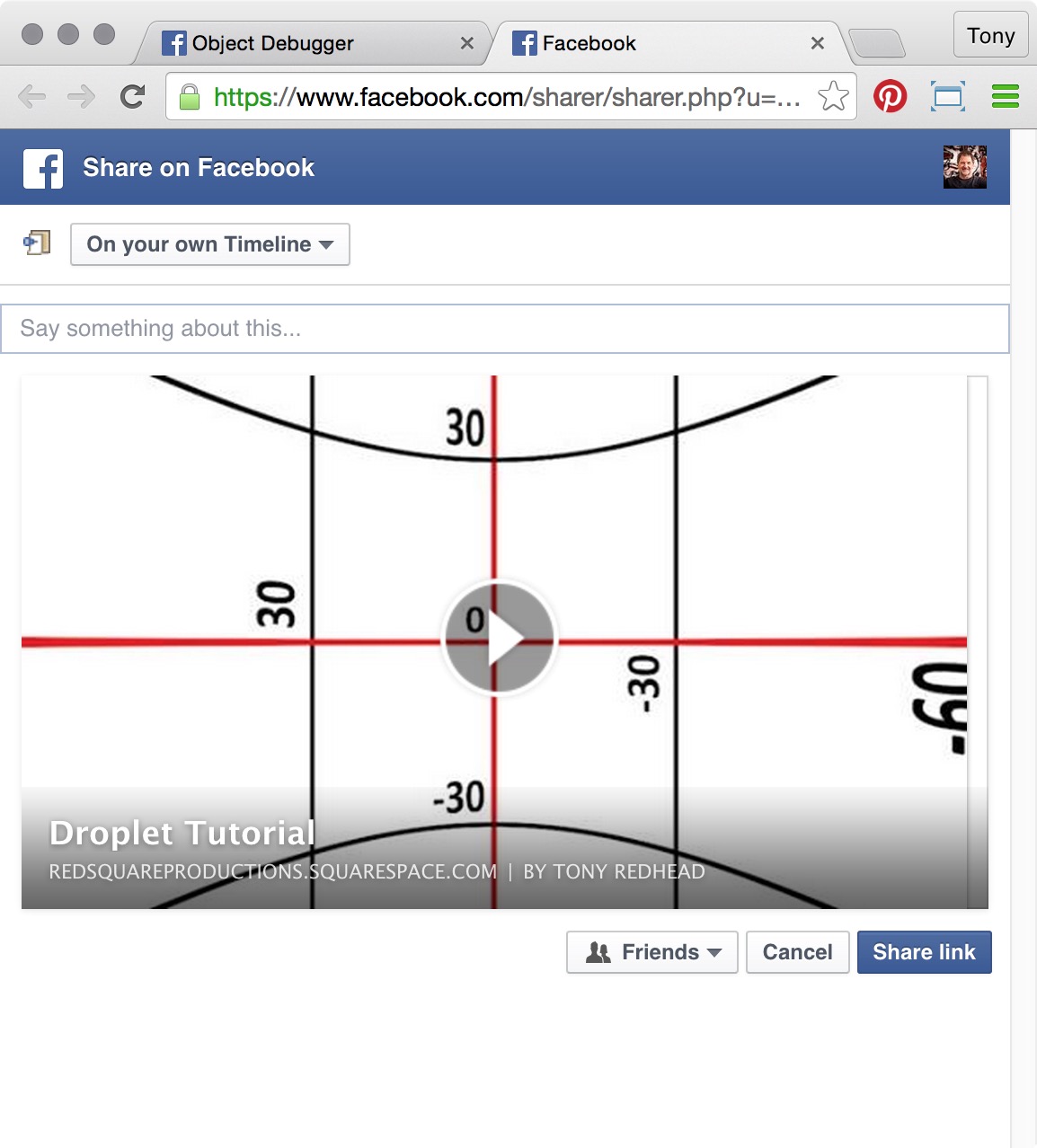Click the profile picture thumbnail in the header

click(965, 167)
